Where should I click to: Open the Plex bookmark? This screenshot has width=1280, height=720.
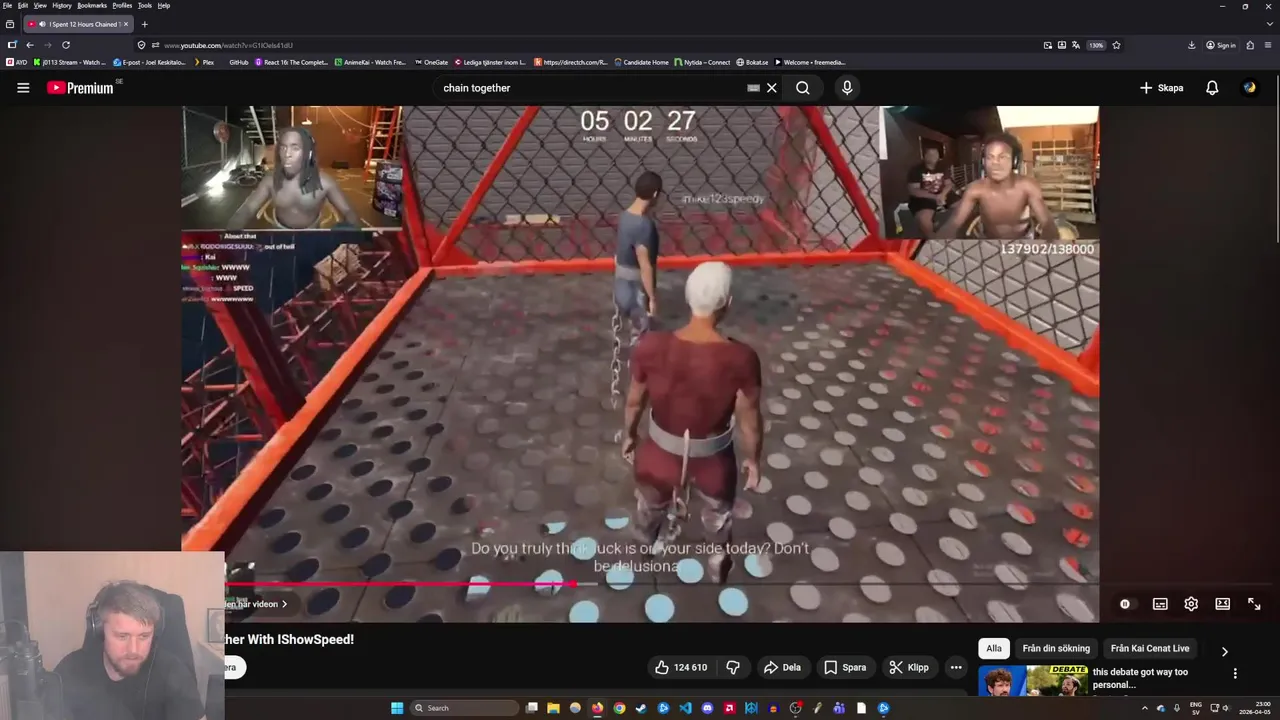pos(203,62)
